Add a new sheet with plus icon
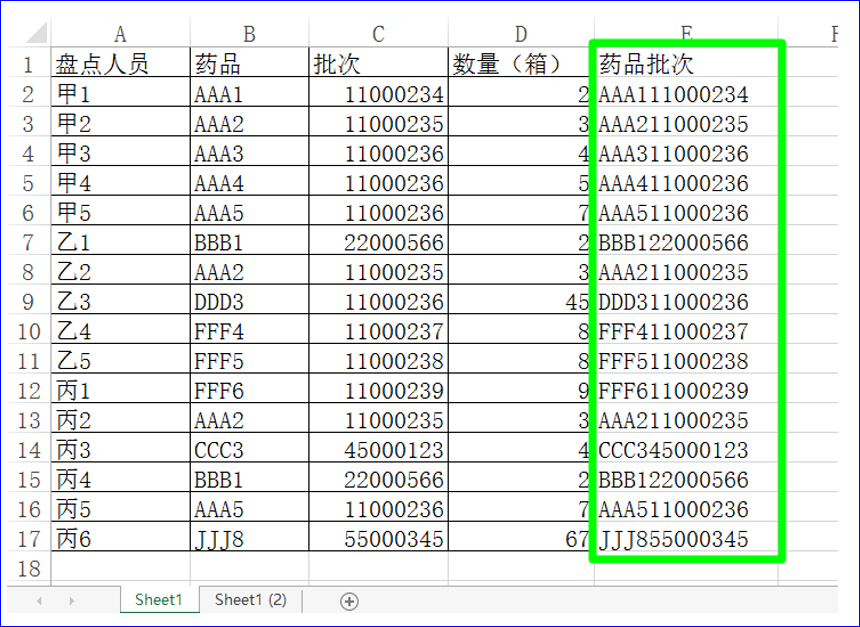 click(x=349, y=601)
